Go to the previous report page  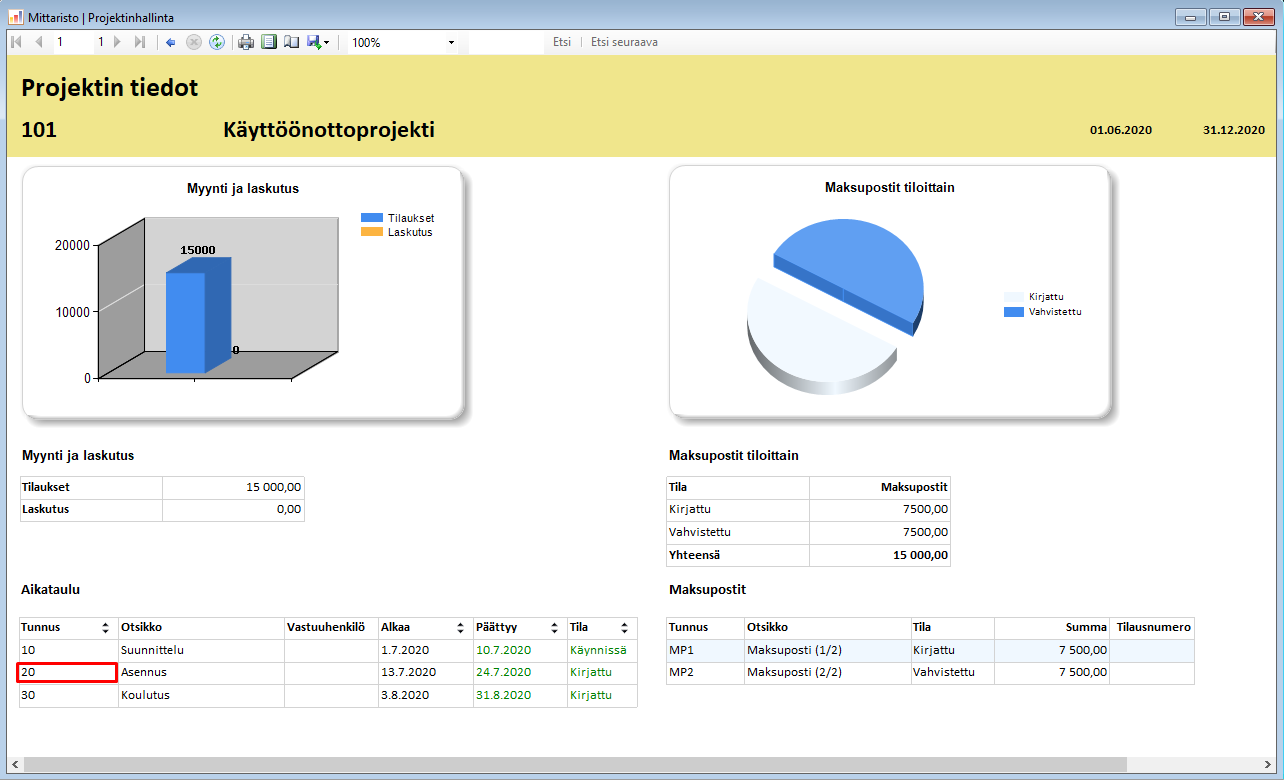tap(39, 42)
